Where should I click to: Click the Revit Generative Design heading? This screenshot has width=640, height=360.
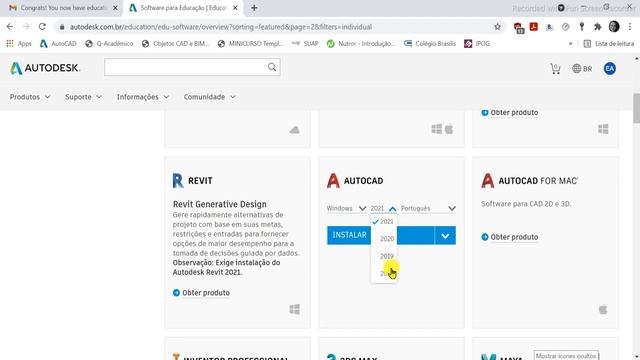[220, 204]
